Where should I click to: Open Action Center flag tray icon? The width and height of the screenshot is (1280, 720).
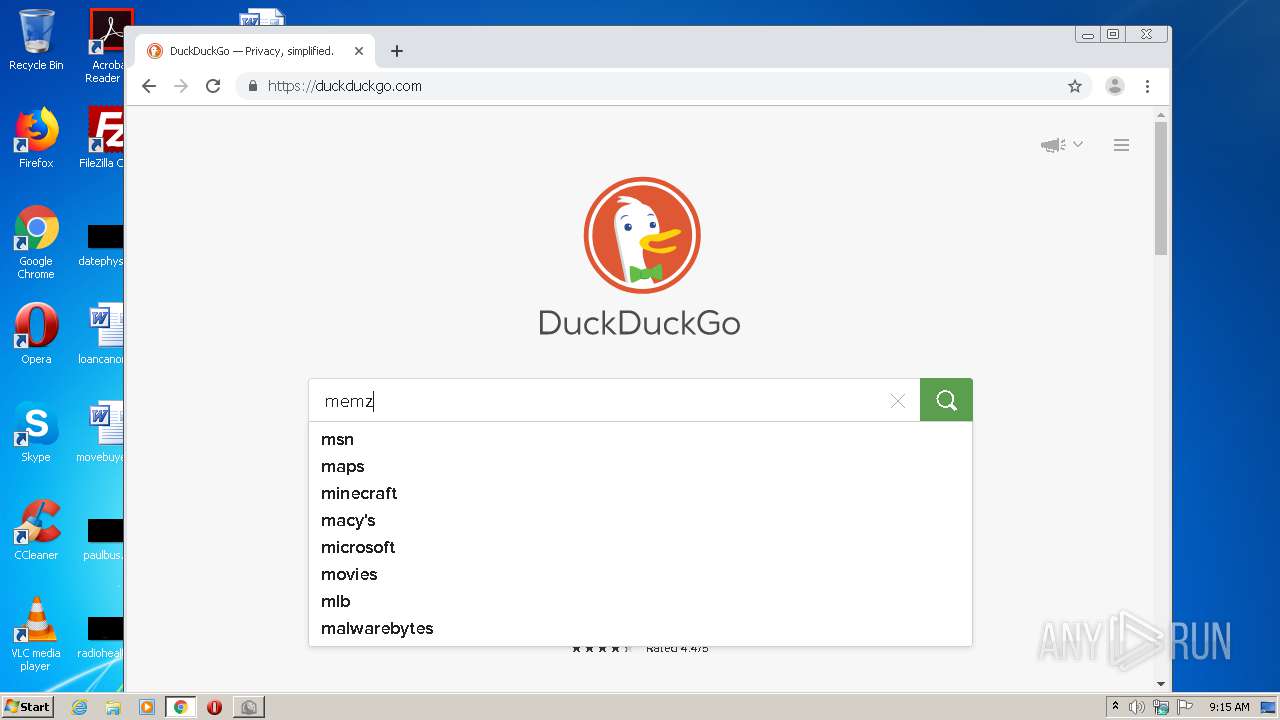click(1184, 707)
